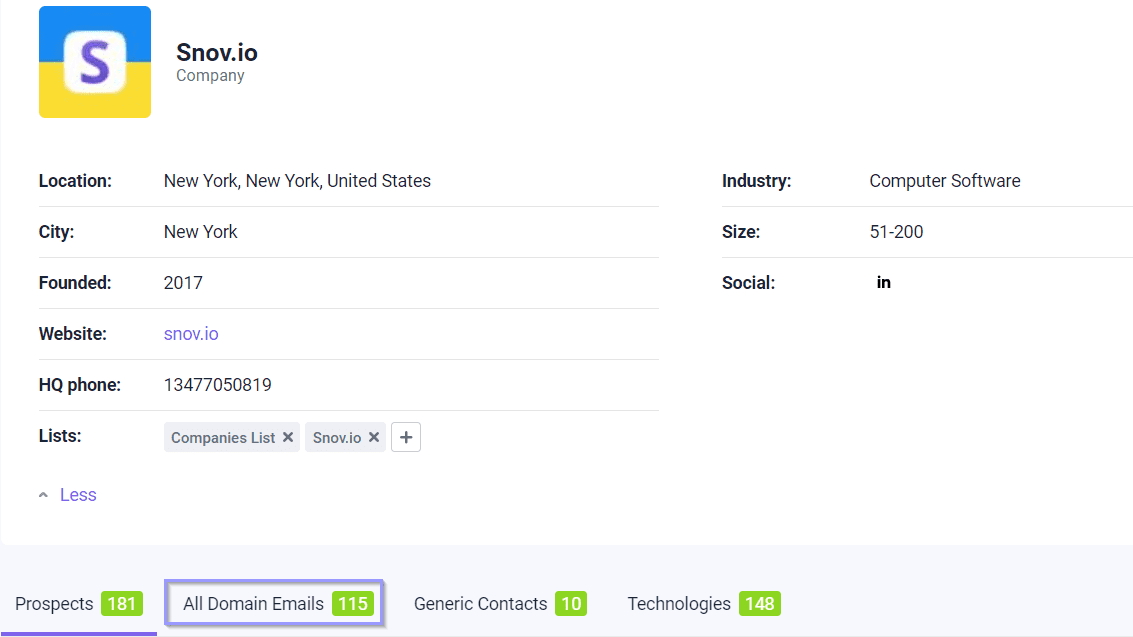Click the Snov.io tag label in Lists
The width and height of the screenshot is (1133, 637).
(337, 438)
